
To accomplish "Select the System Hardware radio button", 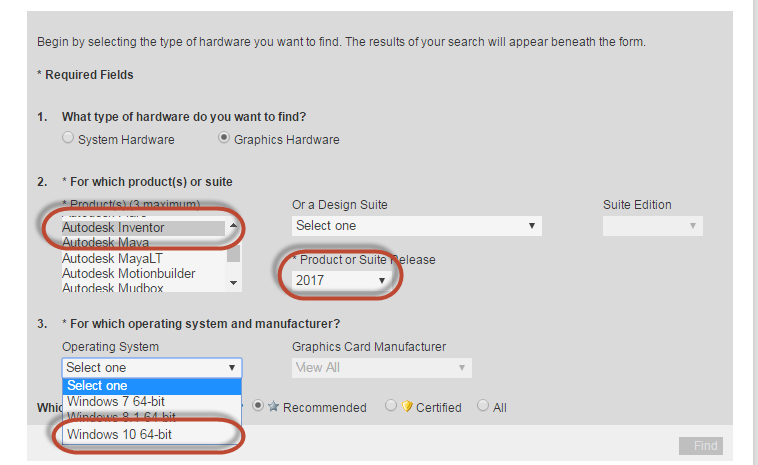I will click(x=68, y=138).
